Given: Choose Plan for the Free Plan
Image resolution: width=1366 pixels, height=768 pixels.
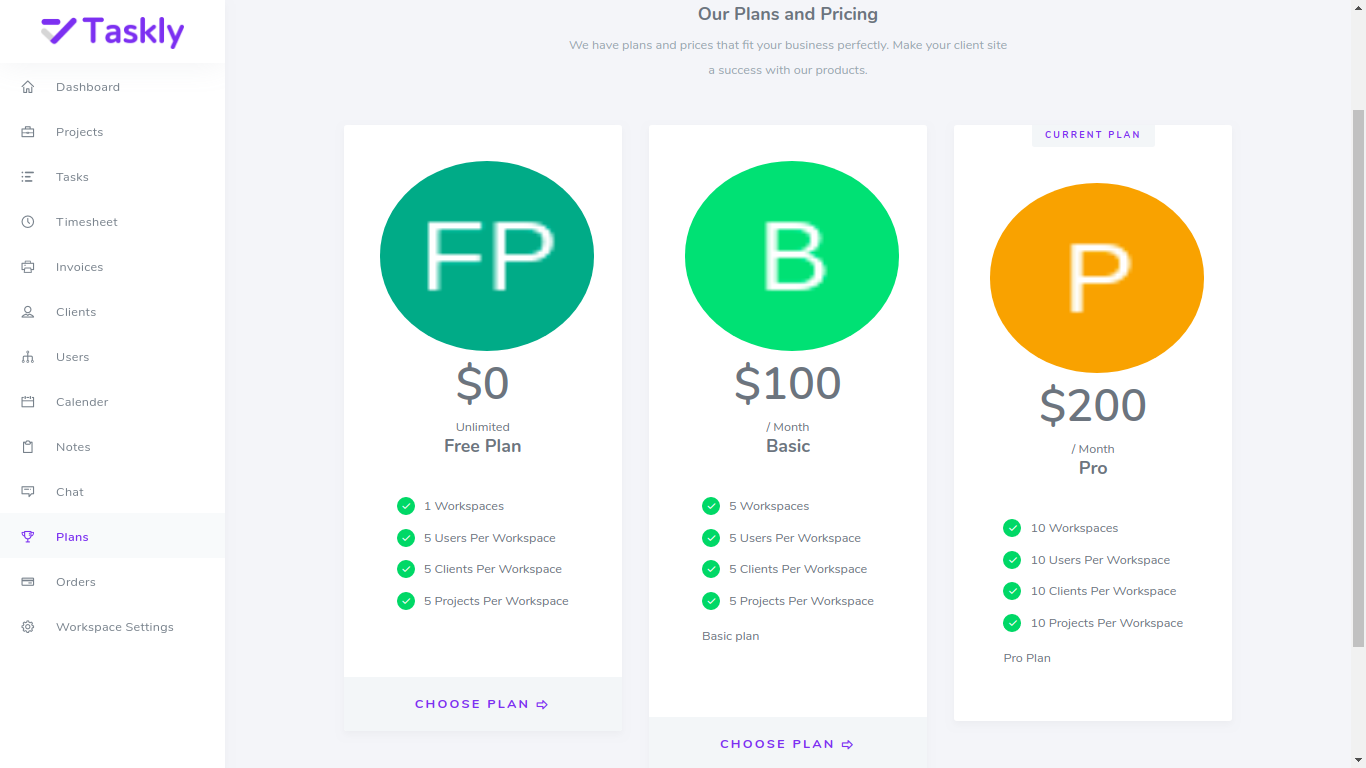Looking at the screenshot, I should (x=482, y=704).
